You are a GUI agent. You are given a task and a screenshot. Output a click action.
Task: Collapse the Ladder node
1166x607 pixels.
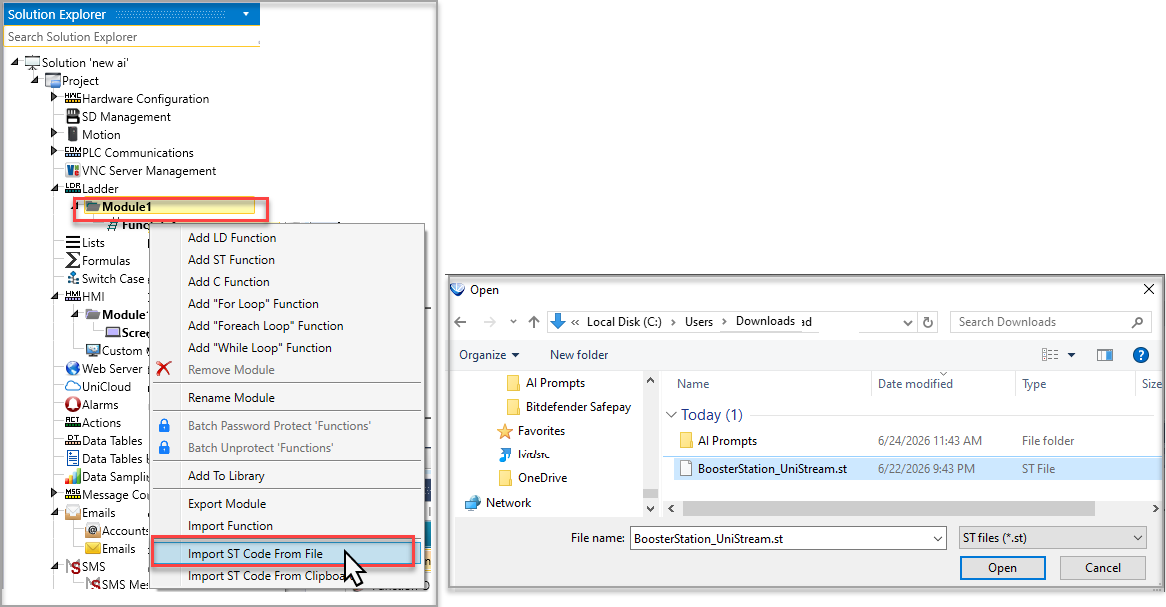[x=54, y=188]
